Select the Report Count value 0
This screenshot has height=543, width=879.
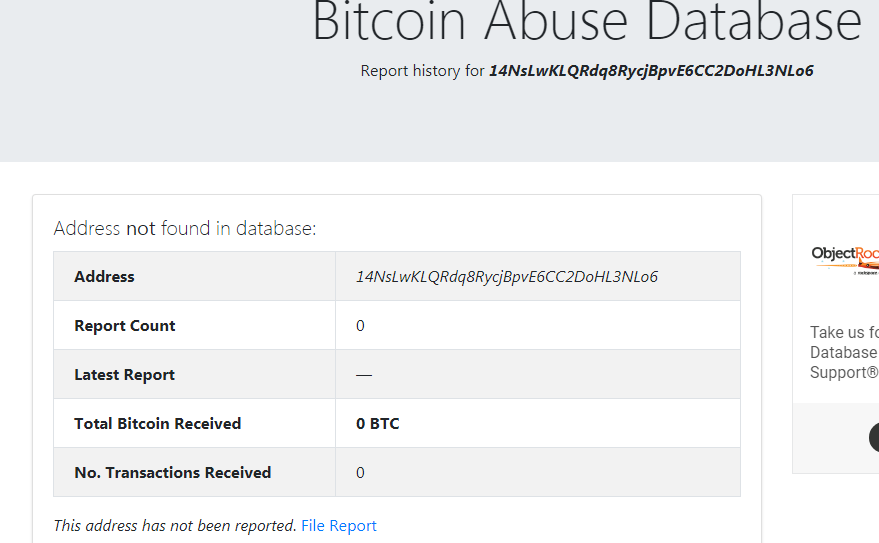(x=360, y=325)
